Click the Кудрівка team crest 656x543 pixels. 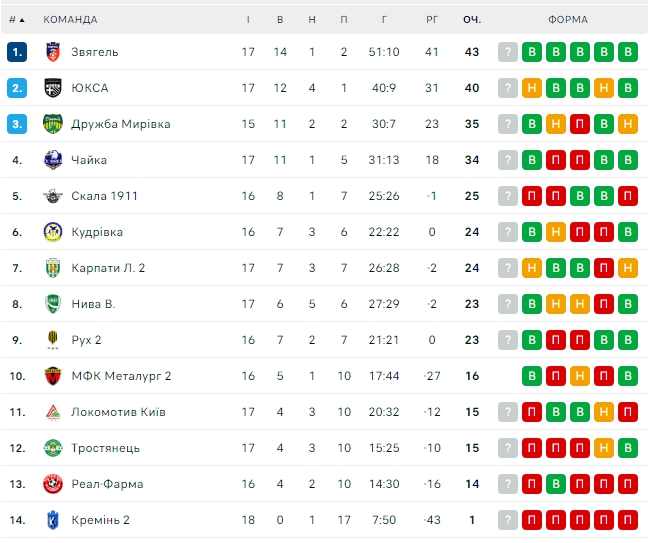54,232
